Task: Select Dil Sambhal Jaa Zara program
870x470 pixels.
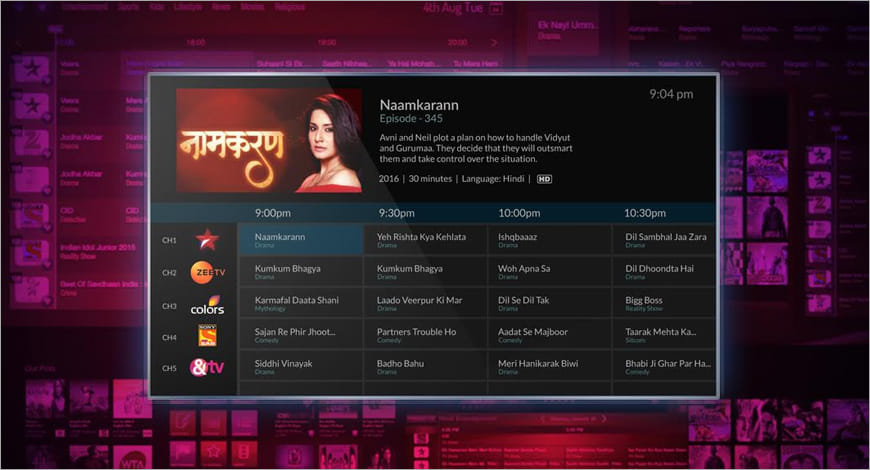Action: click(664, 240)
